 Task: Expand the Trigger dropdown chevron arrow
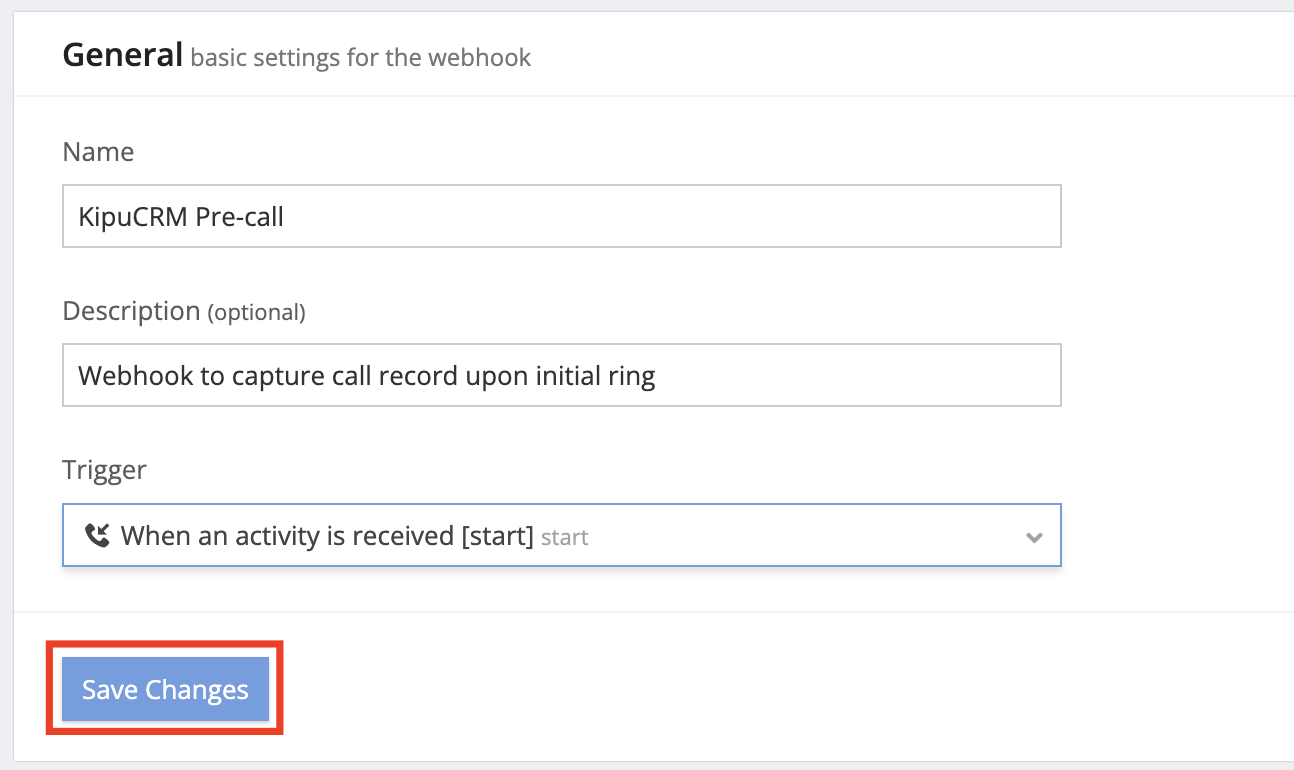point(1034,537)
